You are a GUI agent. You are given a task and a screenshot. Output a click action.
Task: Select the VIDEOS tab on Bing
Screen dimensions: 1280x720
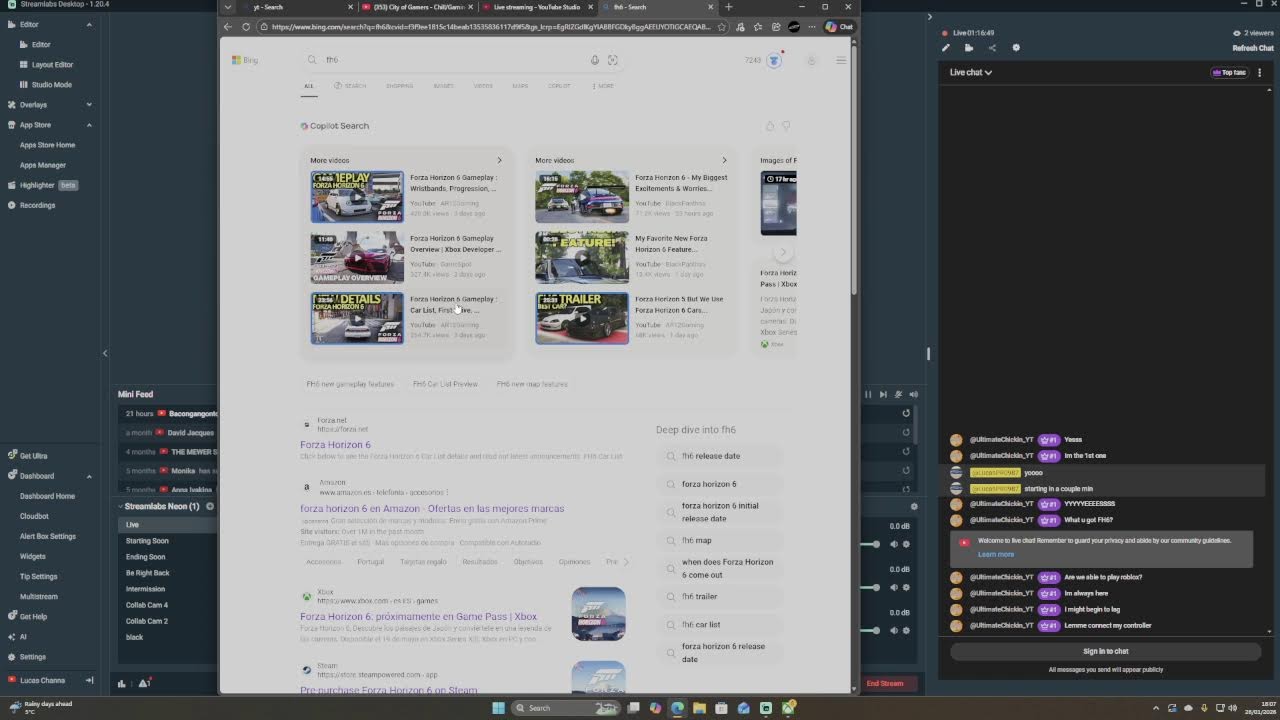click(483, 86)
